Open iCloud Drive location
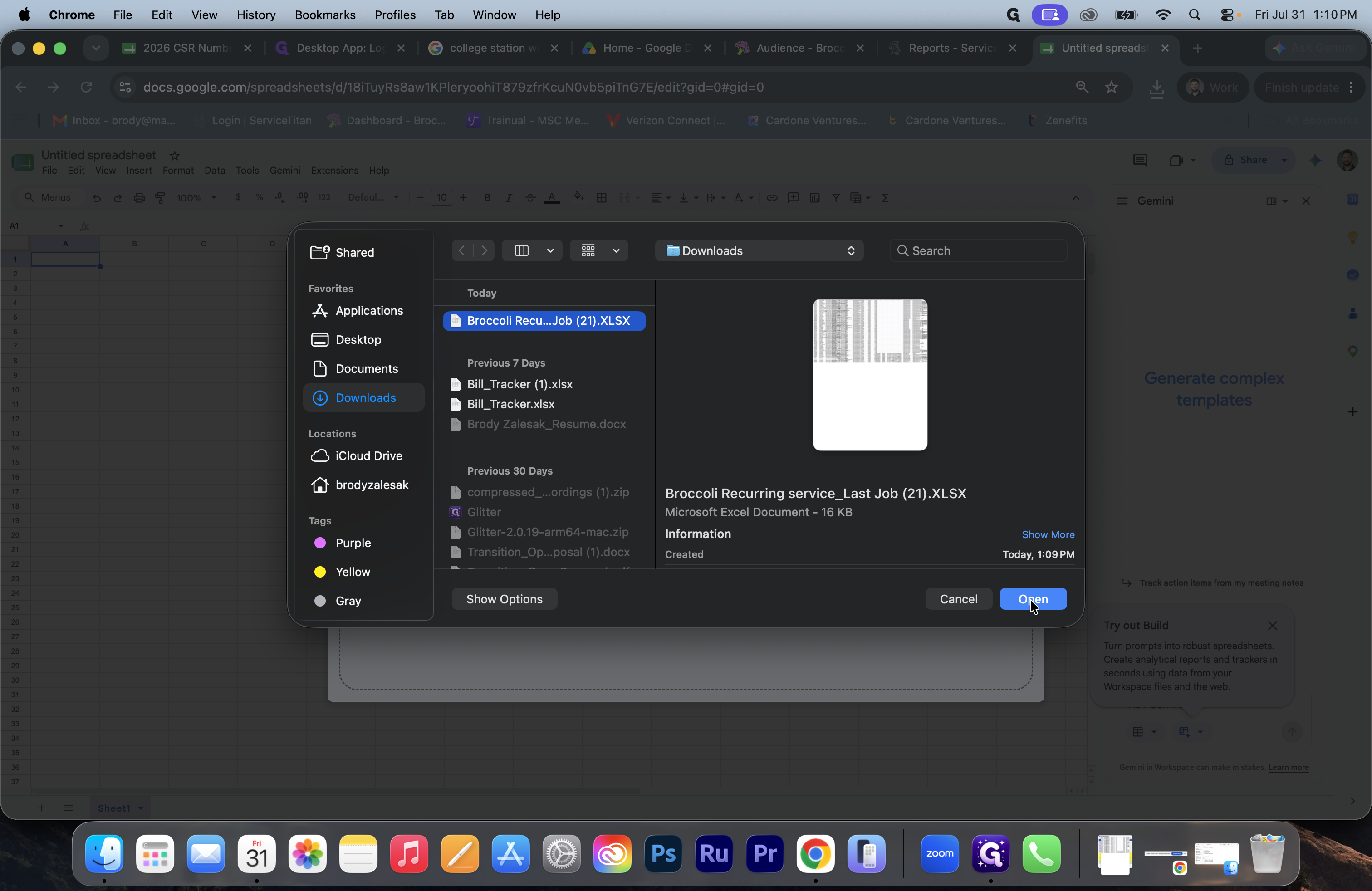The width and height of the screenshot is (1372, 891). click(364, 455)
